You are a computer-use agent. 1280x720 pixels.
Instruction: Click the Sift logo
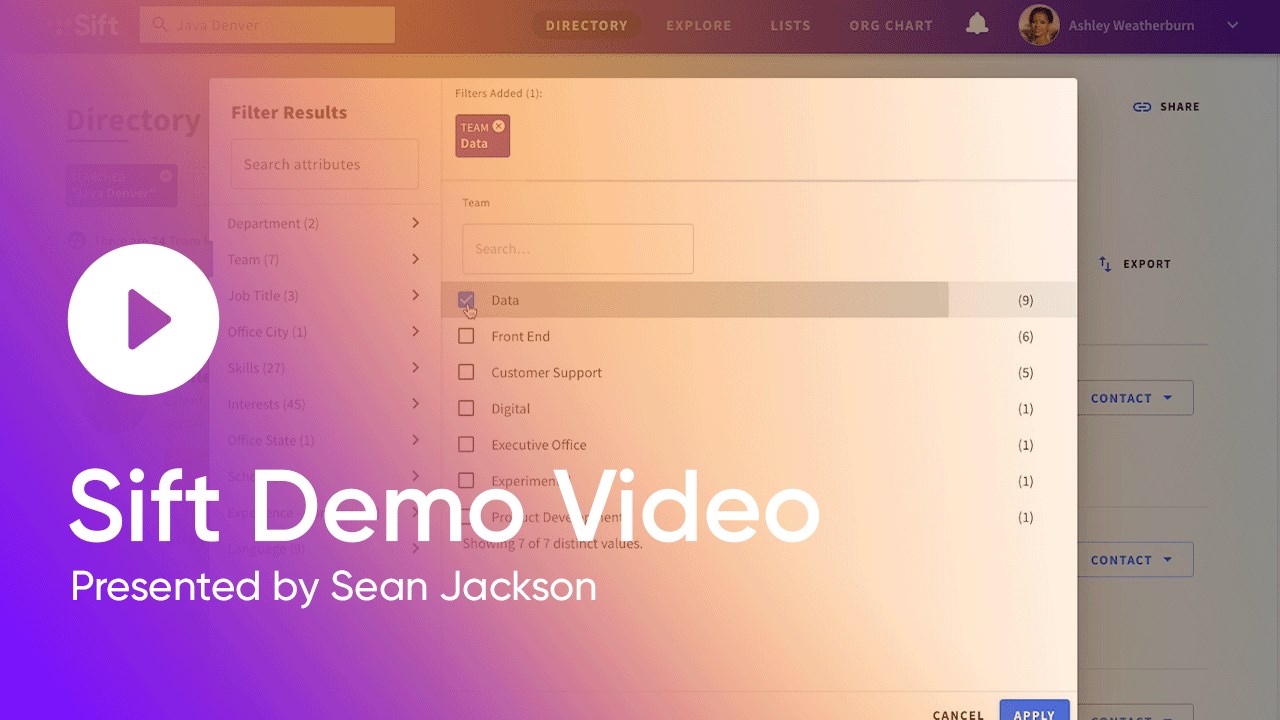(x=84, y=25)
